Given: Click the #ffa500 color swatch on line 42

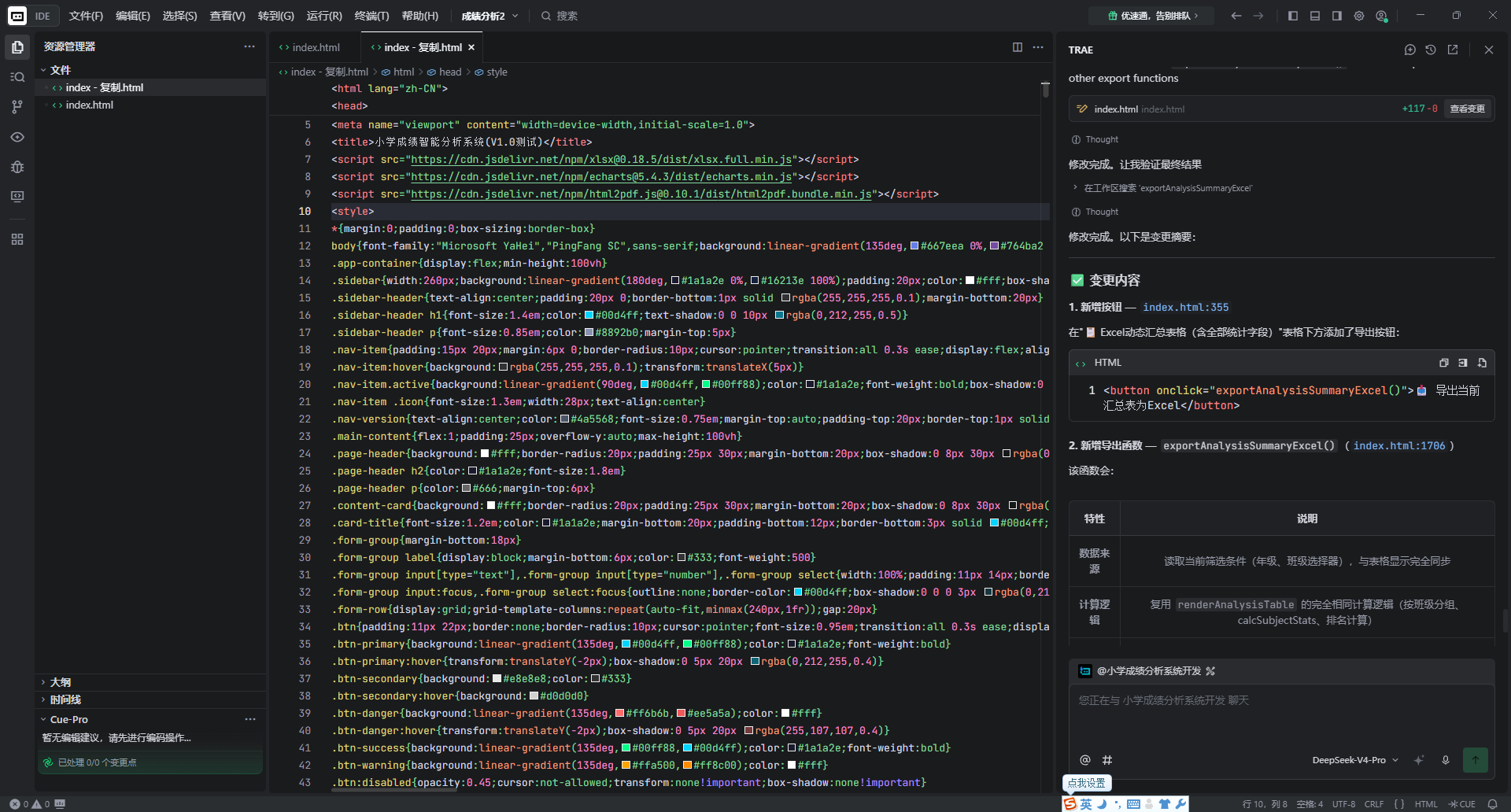Looking at the screenshot, I should click(x=626, y=765).
